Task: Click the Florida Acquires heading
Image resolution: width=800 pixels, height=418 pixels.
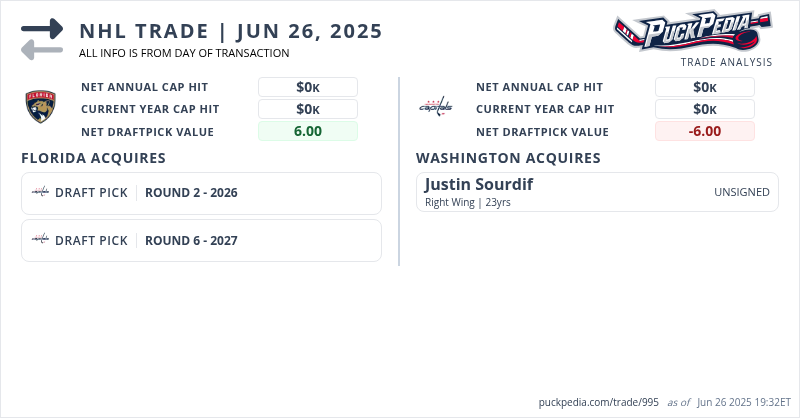Action: 93,158
